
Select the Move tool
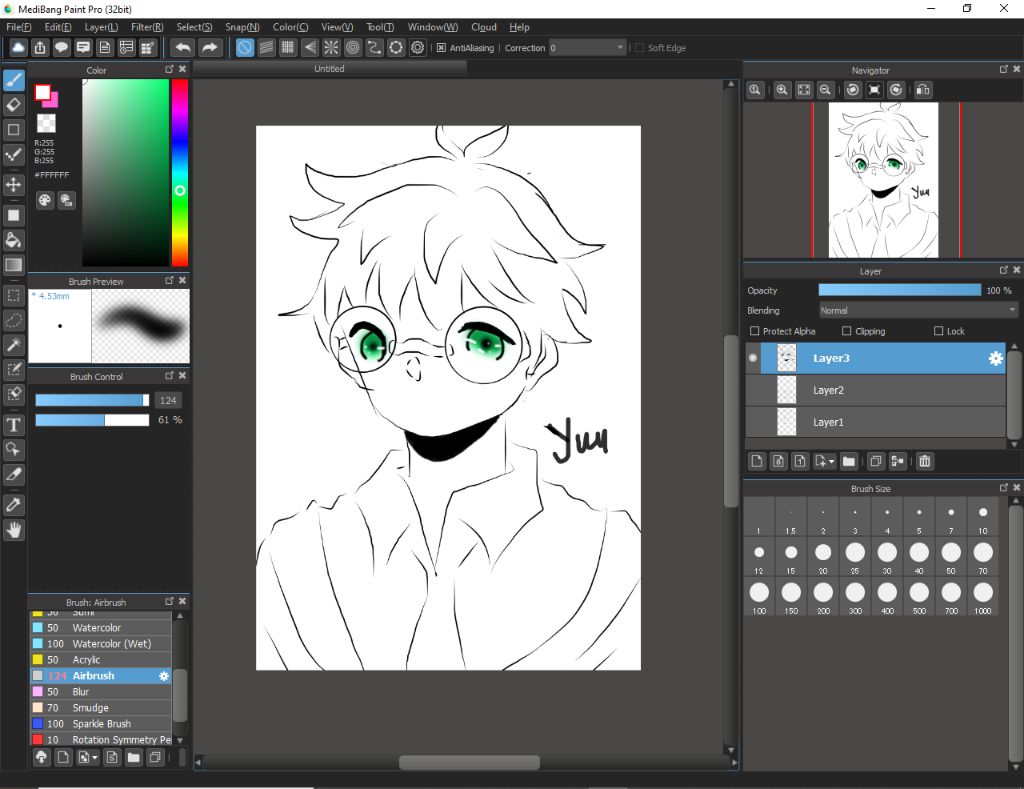[14, 184]
